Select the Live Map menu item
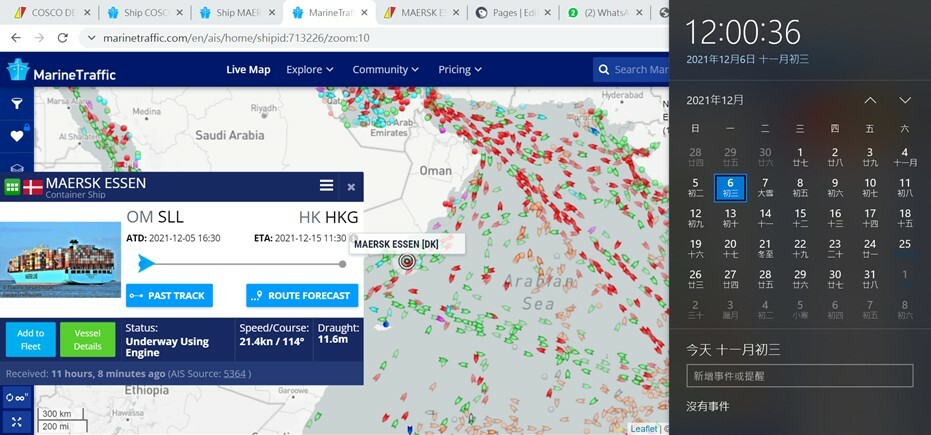Viewport: 931px width, 435px height. 248,70
